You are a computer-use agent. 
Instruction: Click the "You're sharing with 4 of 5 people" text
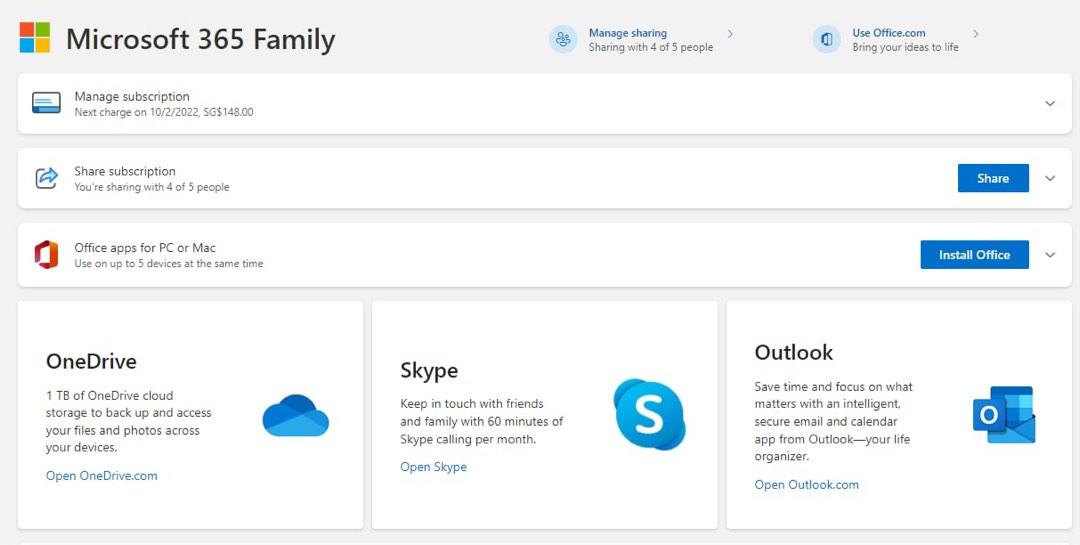152,187
